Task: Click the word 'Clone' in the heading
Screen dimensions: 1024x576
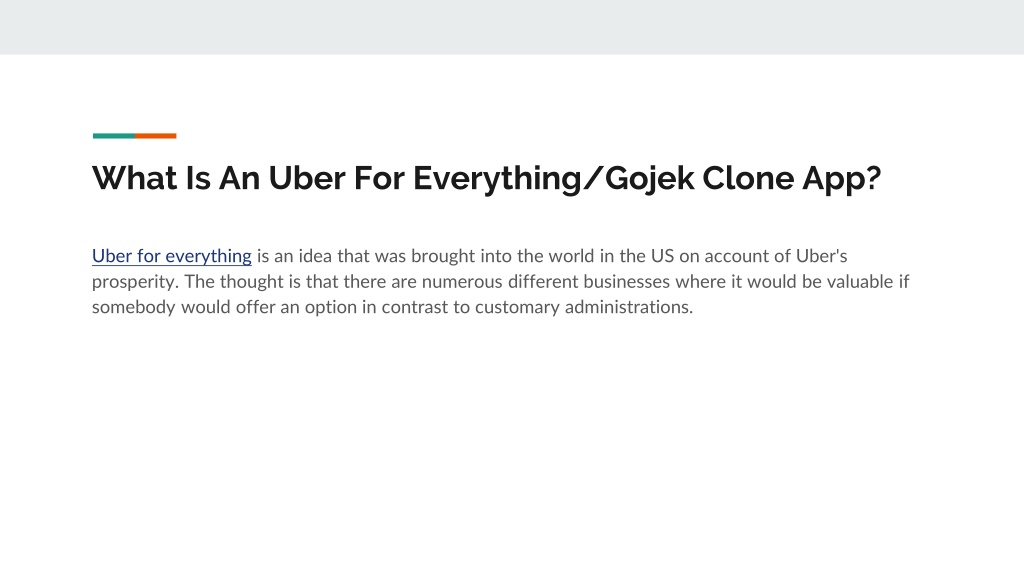Action: [x=748, y=178]
